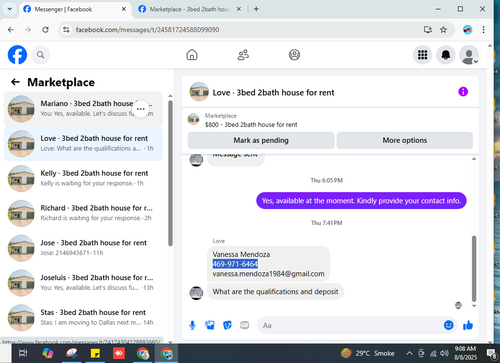500x363 pixels.
Task: Open Sticky Notes taskbar app
Action: (x=95, y=353)
